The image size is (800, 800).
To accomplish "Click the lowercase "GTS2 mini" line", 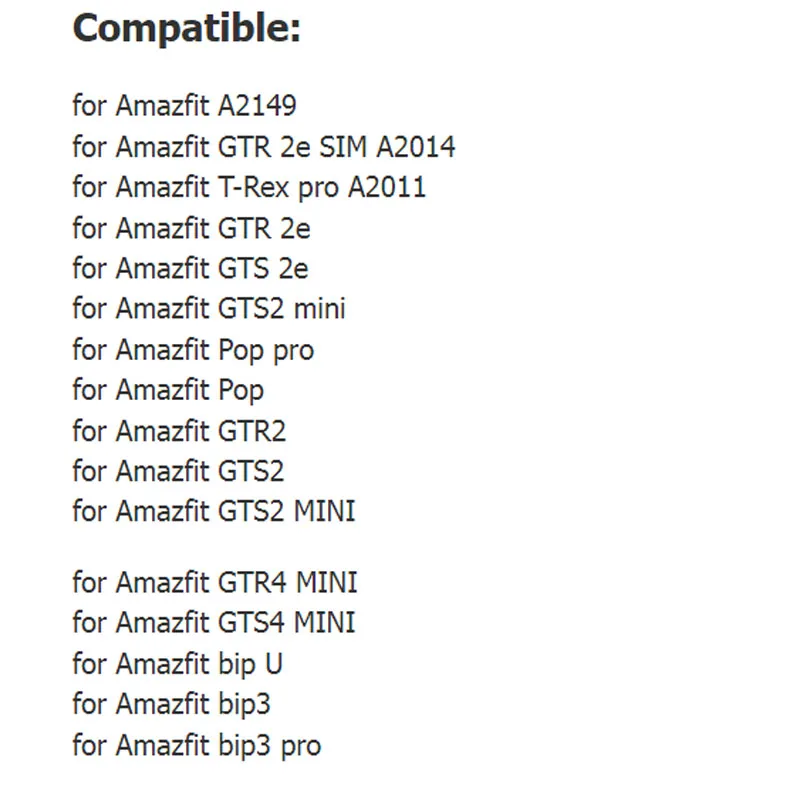I will (x=209, y=309).
